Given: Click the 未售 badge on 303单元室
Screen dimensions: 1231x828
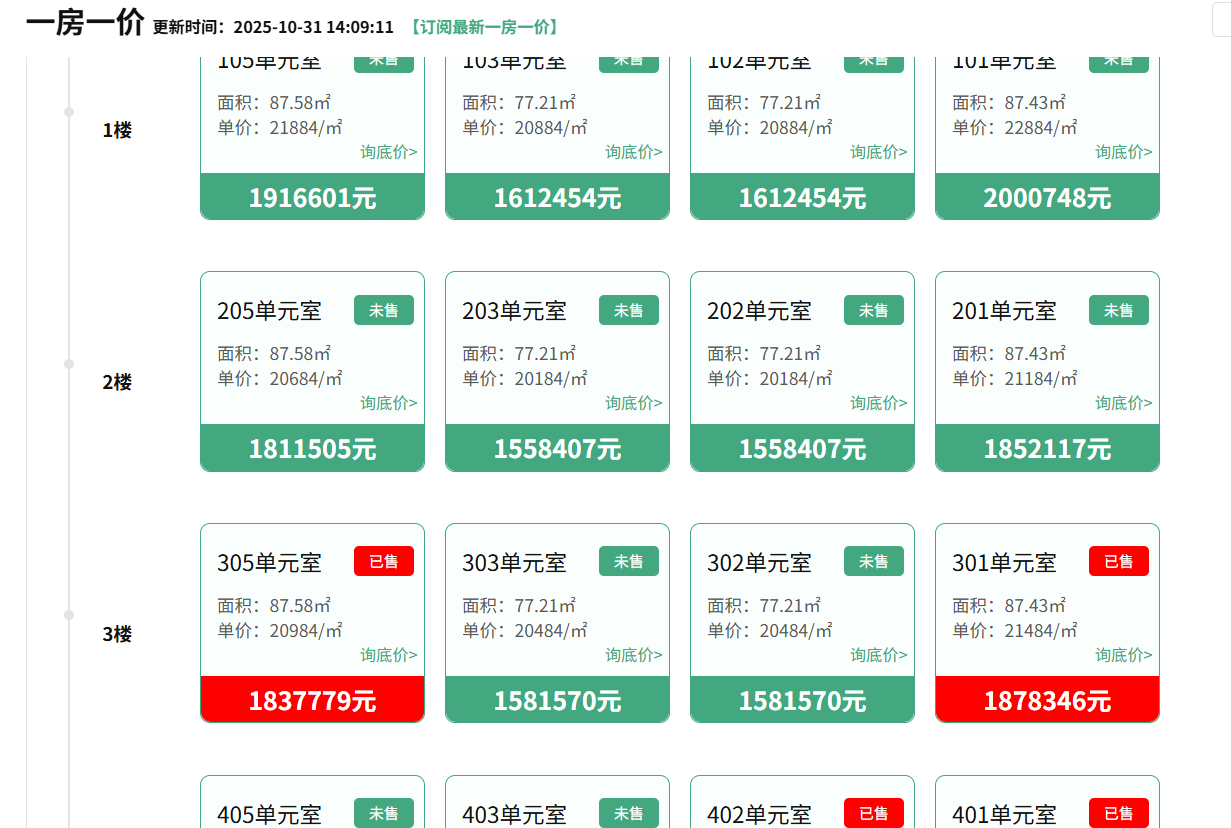Looking at the screenshot, I should tap(628, 561).
